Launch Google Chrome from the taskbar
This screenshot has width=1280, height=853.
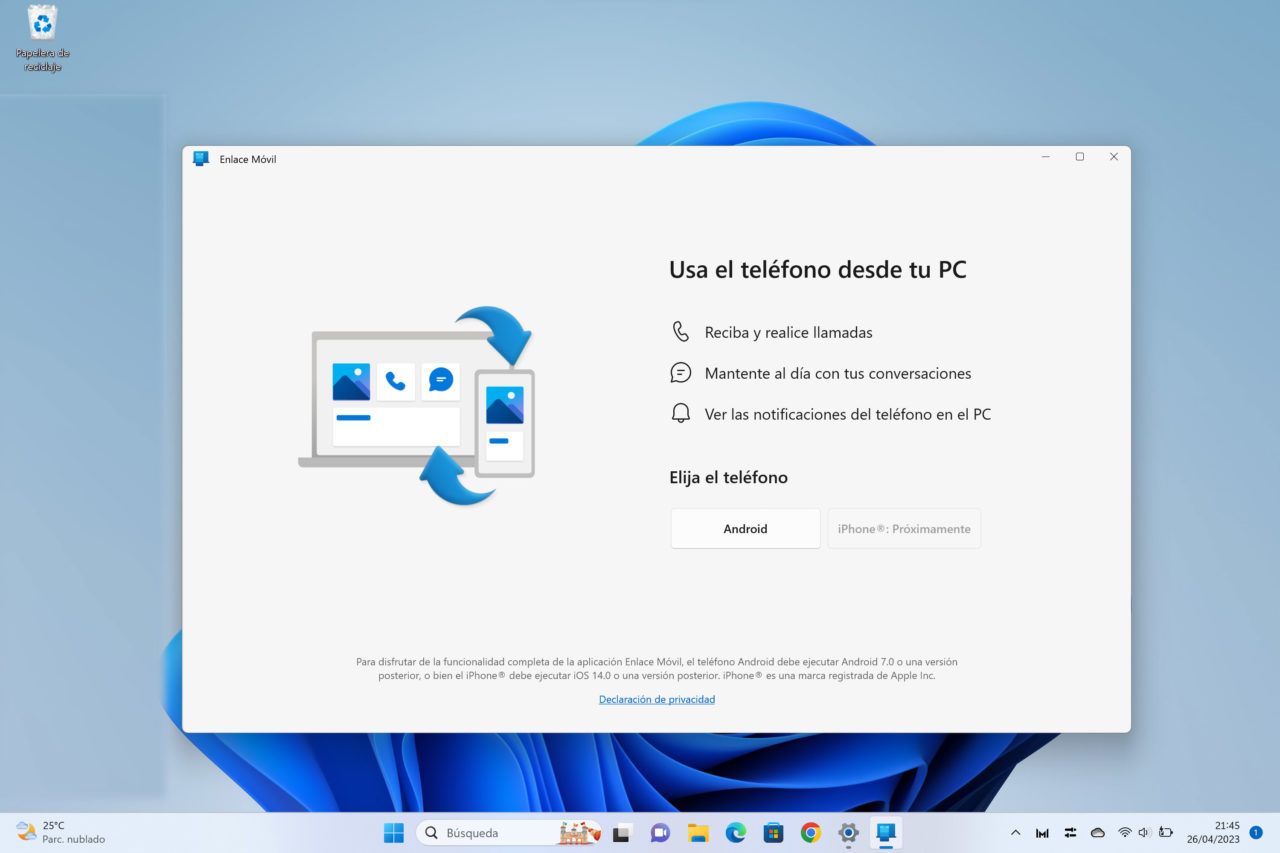(811, 832)
